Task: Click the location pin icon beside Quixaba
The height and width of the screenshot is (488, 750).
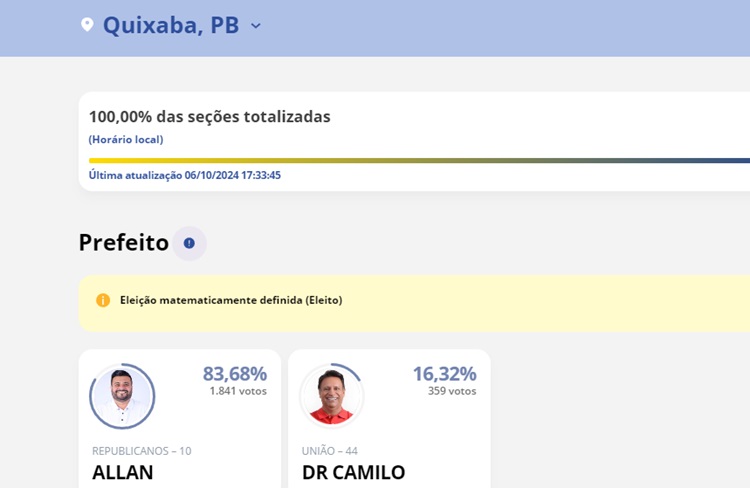Action: tap(87, 25)
